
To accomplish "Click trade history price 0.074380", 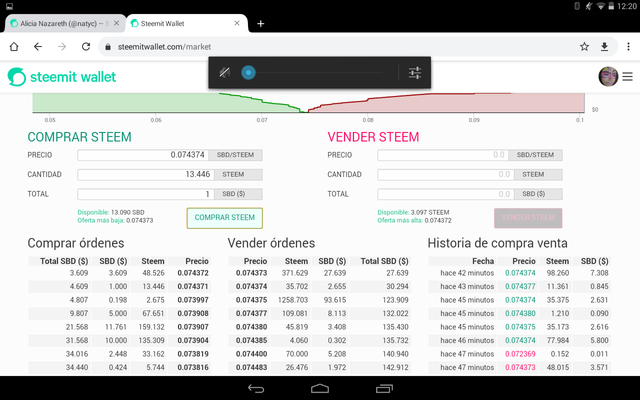I will tap(520, 313).
